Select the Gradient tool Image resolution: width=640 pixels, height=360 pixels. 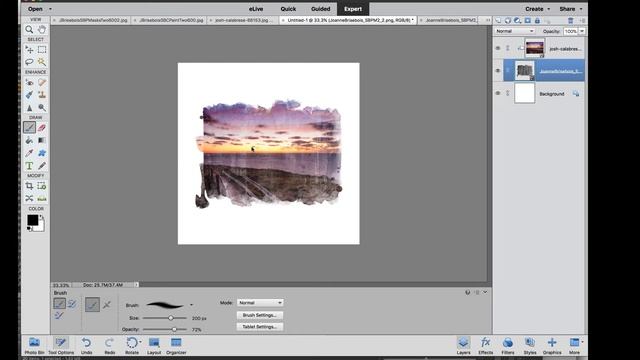pyautogui.click(x=42, y=140)
